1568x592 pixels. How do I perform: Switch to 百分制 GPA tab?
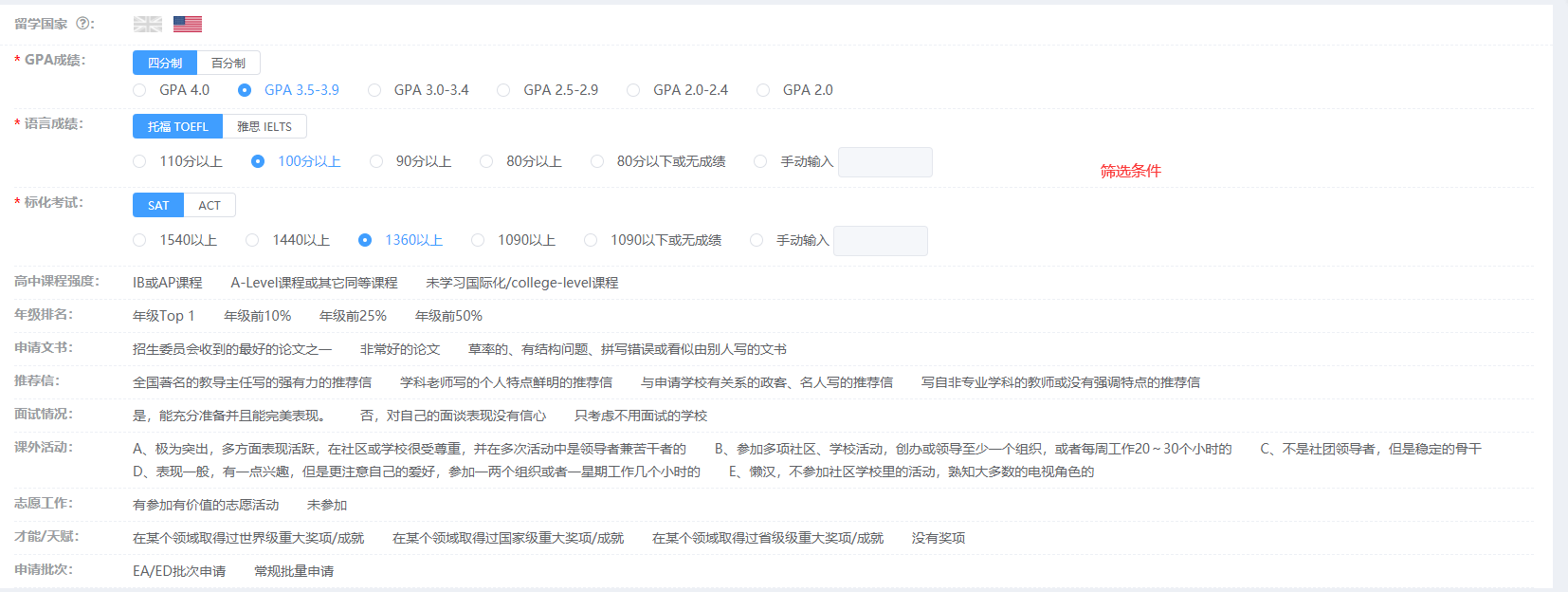228,63
